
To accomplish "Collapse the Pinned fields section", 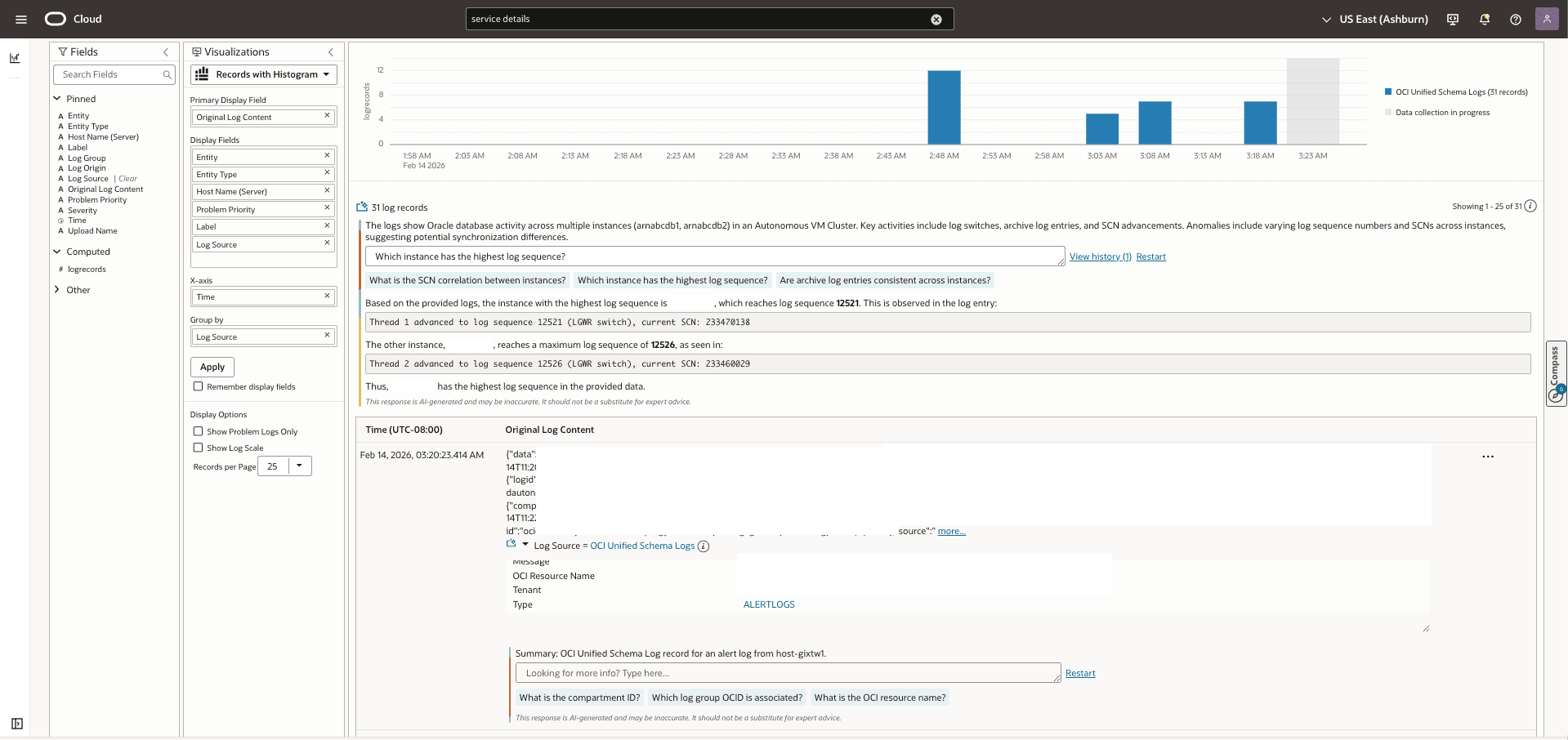I will 57,99.
